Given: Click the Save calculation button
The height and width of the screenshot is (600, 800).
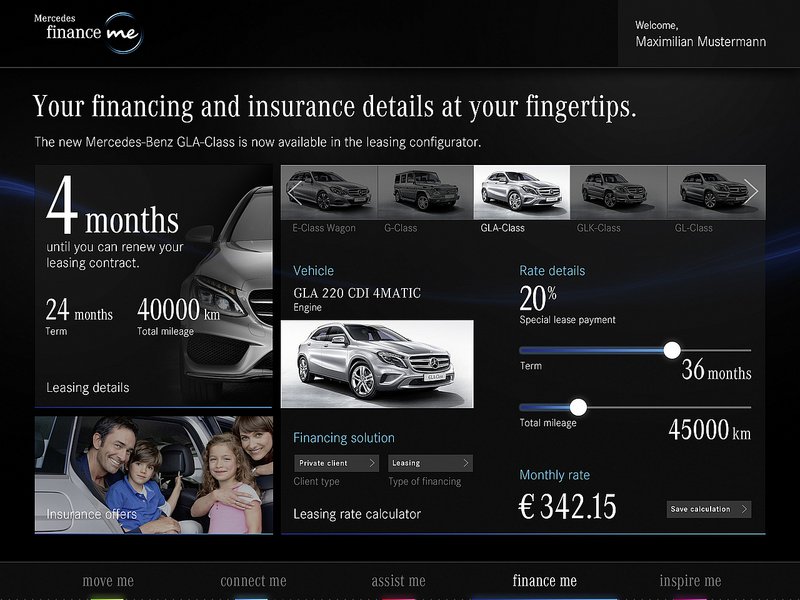Looking at the screenshot, I should tap(708, 509).
